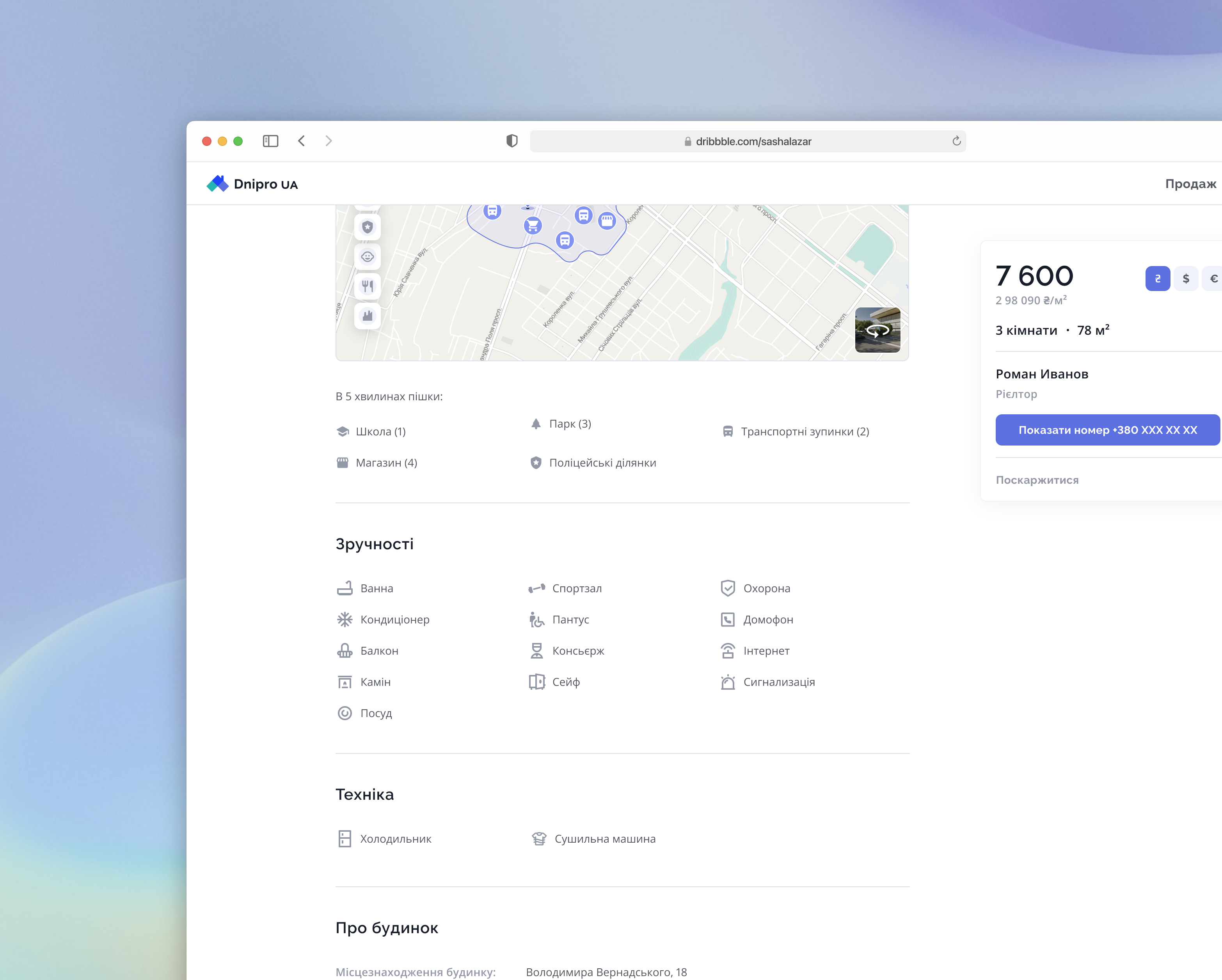This screenshot has width=1222, height=980.
Task: Click the Домофон phone icon
Action: 728,620
